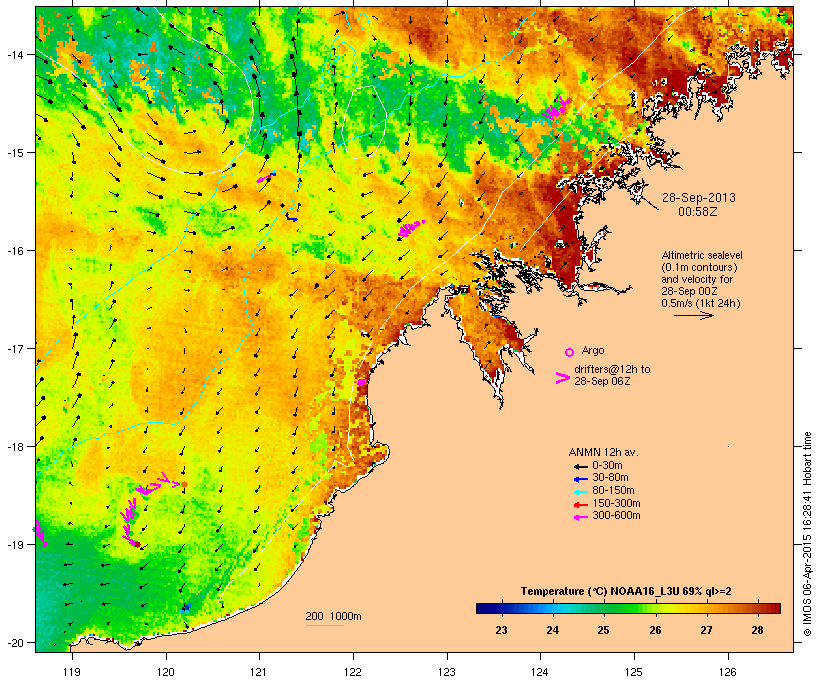
Task: Click the text 'Altimetric sealevel'
Action: tap(702, 255)
